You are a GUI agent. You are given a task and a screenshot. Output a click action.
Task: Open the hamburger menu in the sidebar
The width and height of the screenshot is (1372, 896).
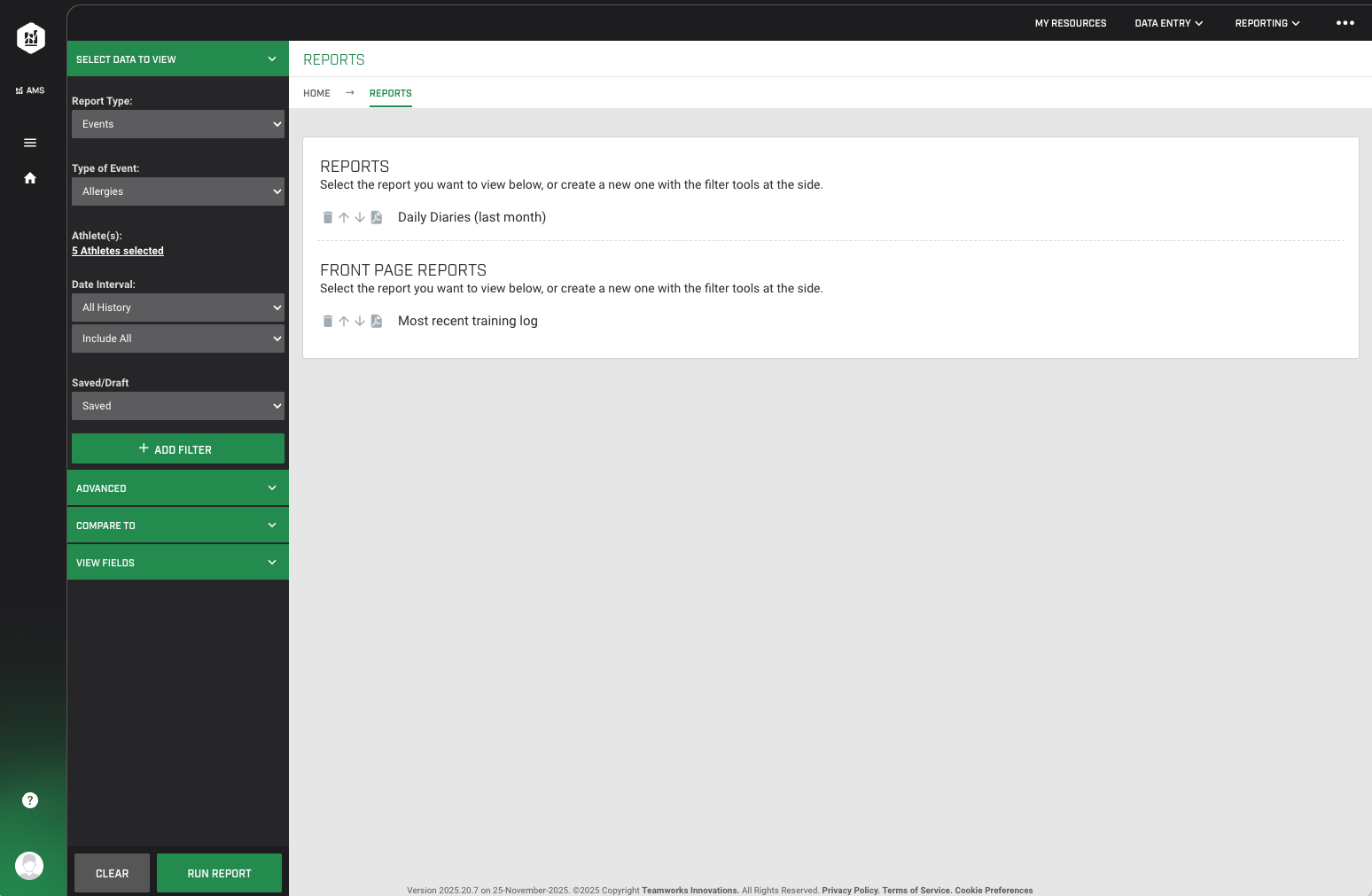pos(29,143)
